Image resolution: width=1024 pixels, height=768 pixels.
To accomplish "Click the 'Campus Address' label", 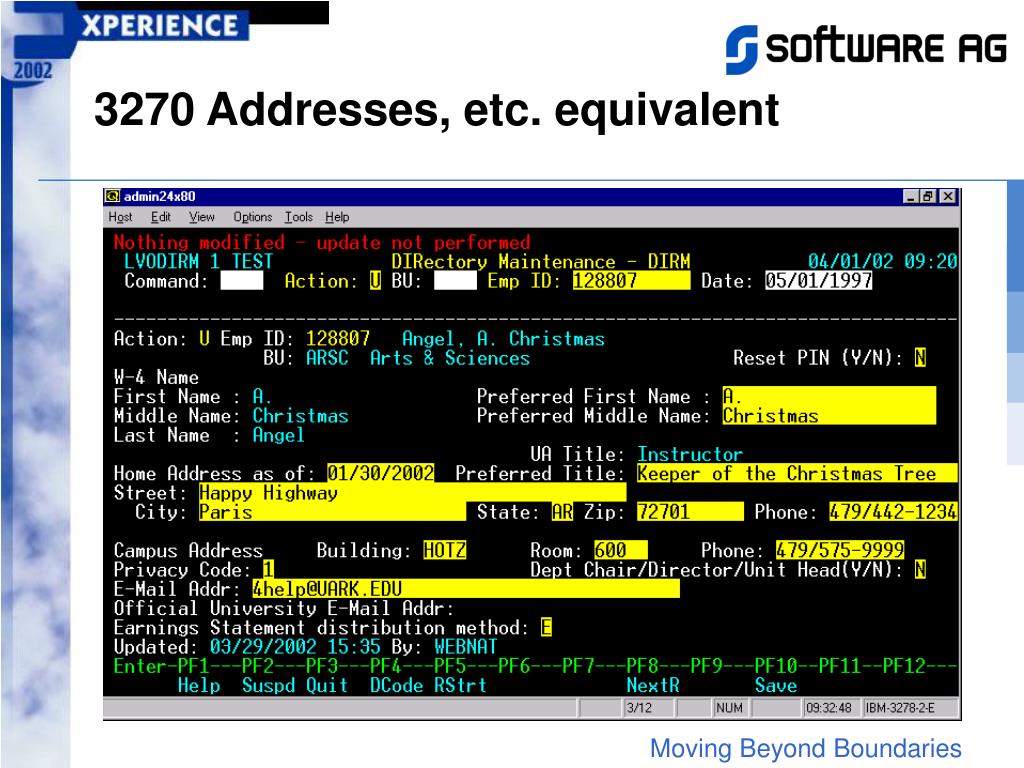I will (188, 550).
